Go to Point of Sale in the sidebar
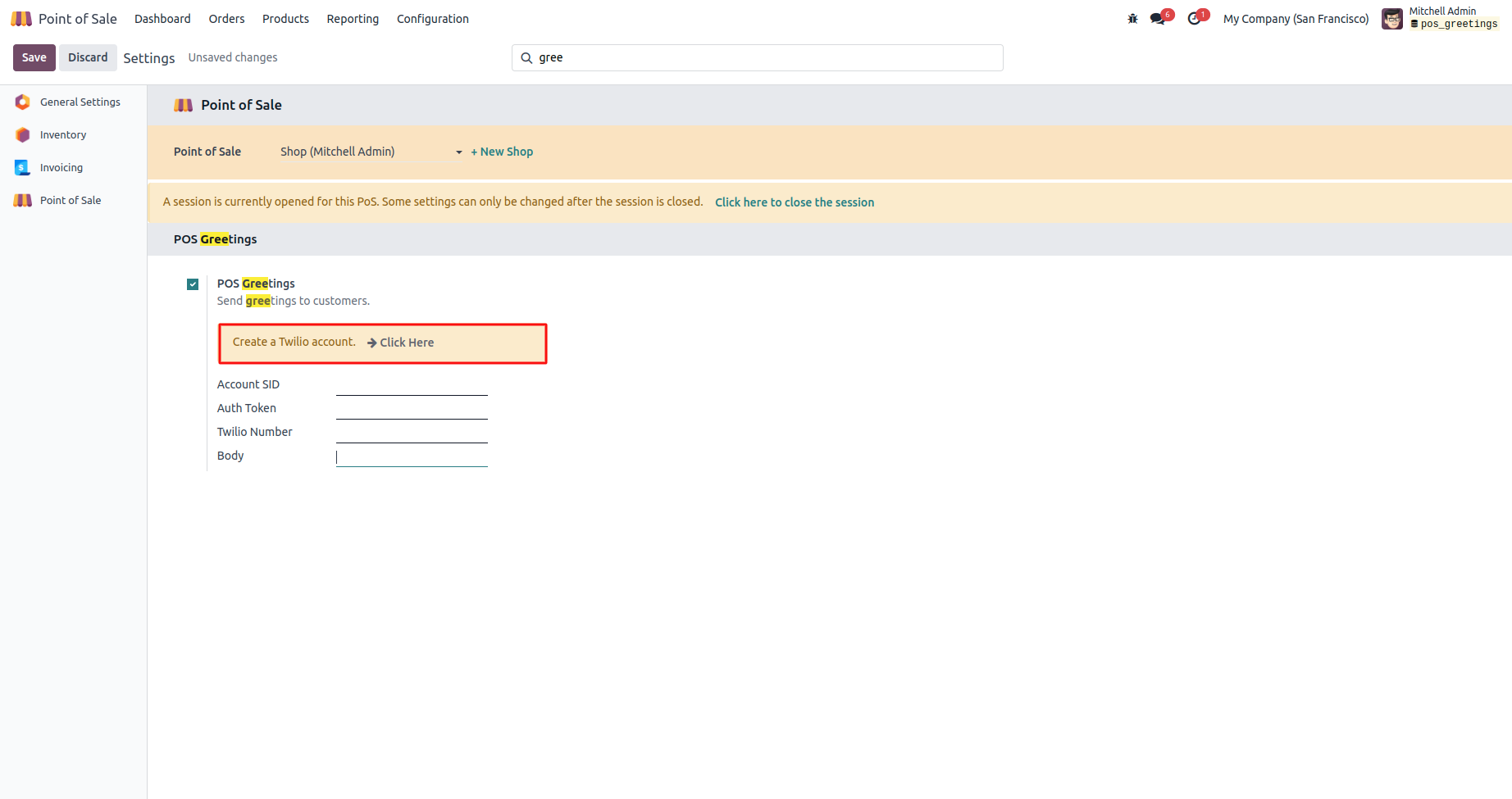Viewport: 1512px width, 799px height. point(71,200)
